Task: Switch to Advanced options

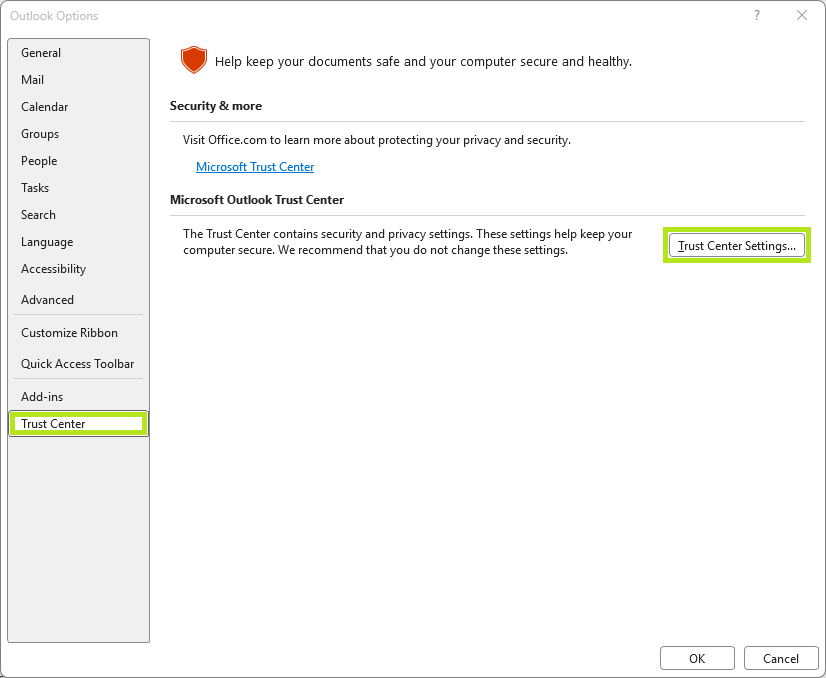Action: (x=48, y=300)
